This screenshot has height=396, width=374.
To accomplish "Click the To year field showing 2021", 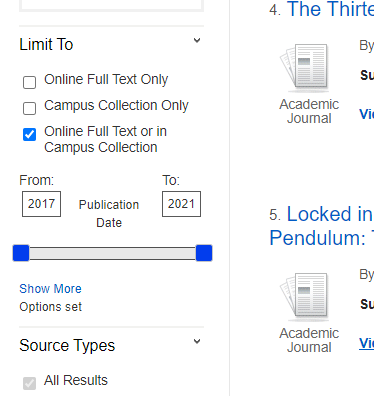I will pos(181,204).
